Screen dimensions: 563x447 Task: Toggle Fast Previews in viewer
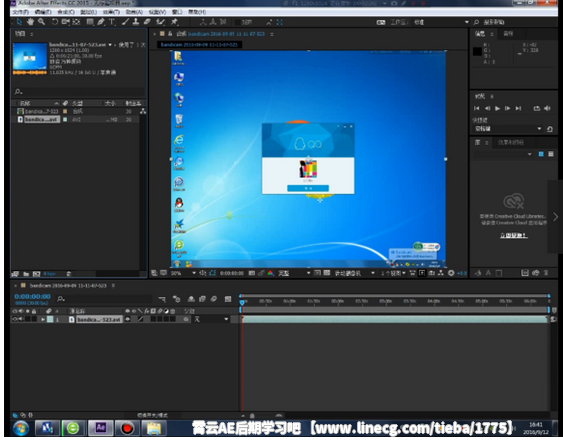(422, 273)
